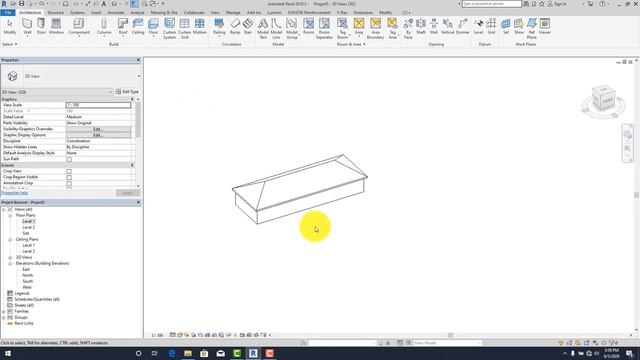This screenshot has width=640, height=360.
Task: Click the Windows Start button
Action: pos(7,353)
